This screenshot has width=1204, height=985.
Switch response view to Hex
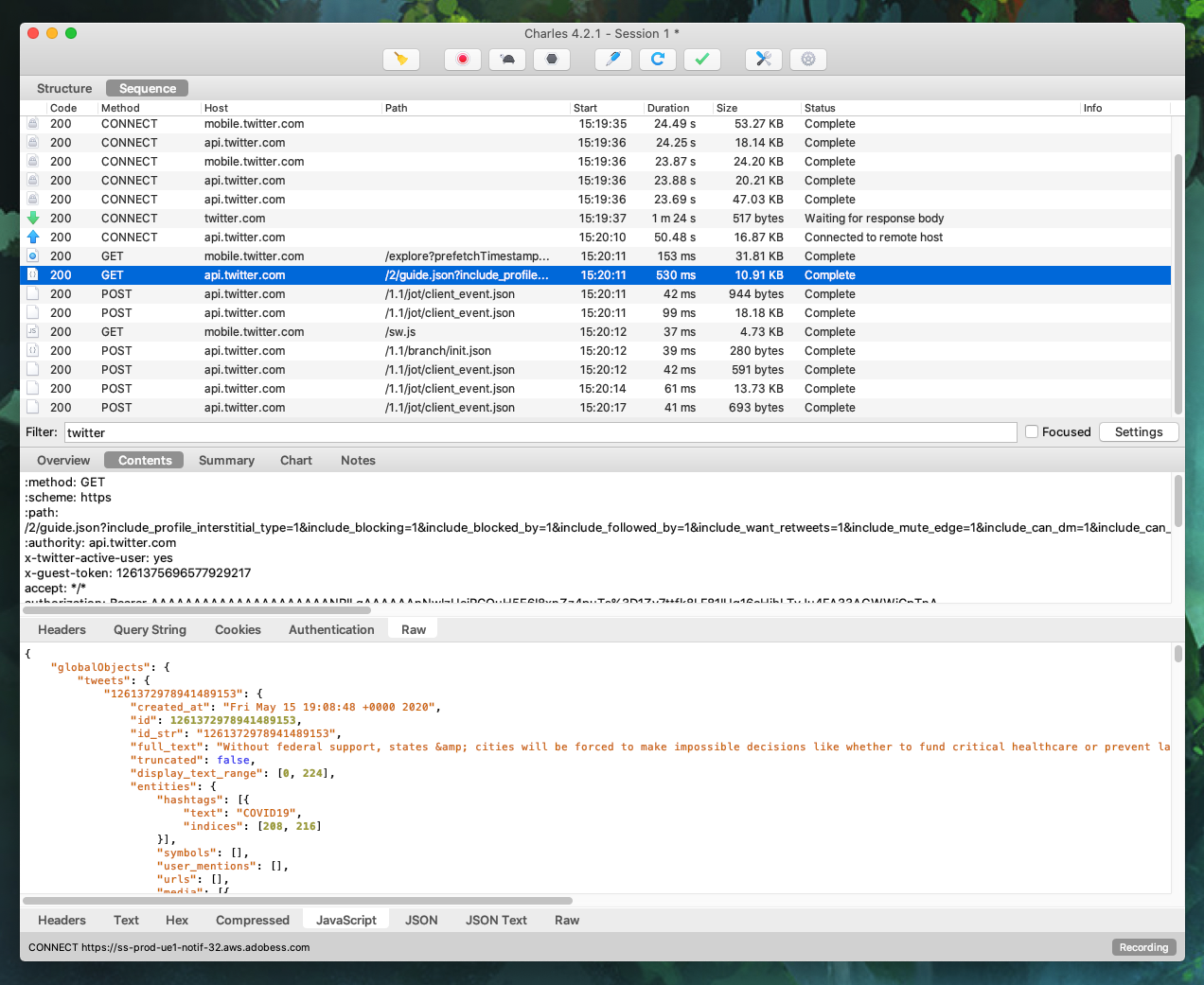click(x=177, y=920)
